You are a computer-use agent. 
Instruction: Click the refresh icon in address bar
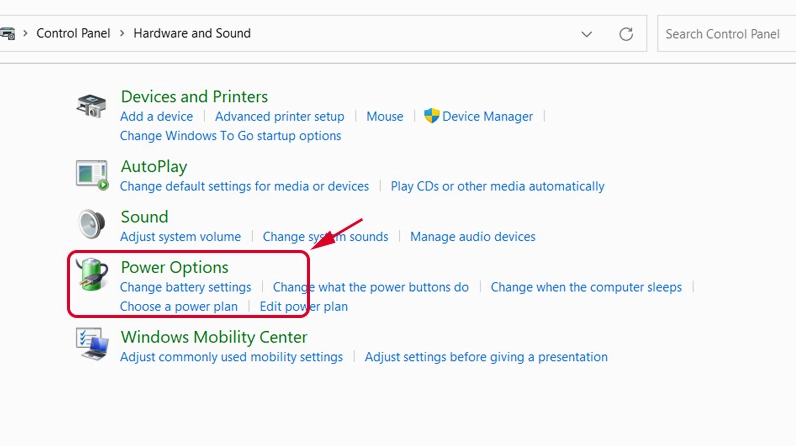pos(626,34)
